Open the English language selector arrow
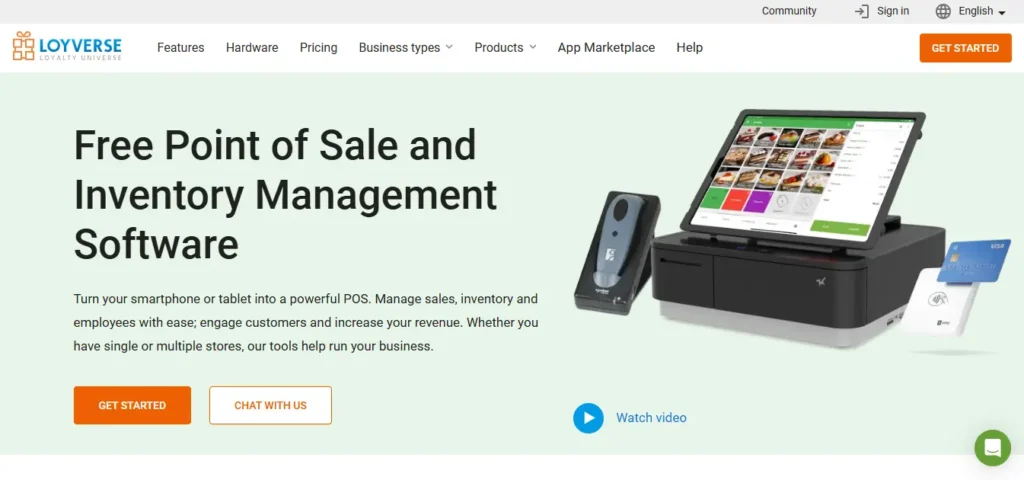 point(1002,12)
